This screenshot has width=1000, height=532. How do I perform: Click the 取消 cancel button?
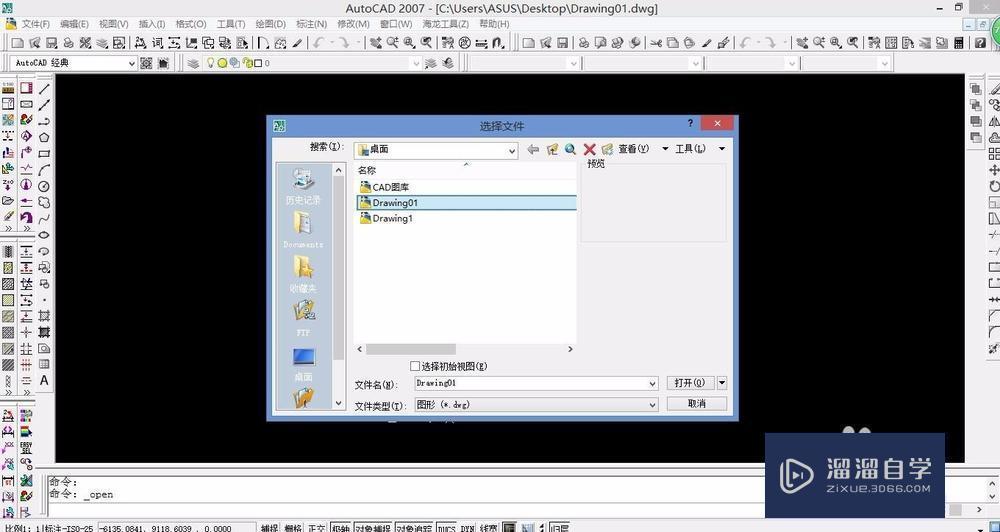696,404
